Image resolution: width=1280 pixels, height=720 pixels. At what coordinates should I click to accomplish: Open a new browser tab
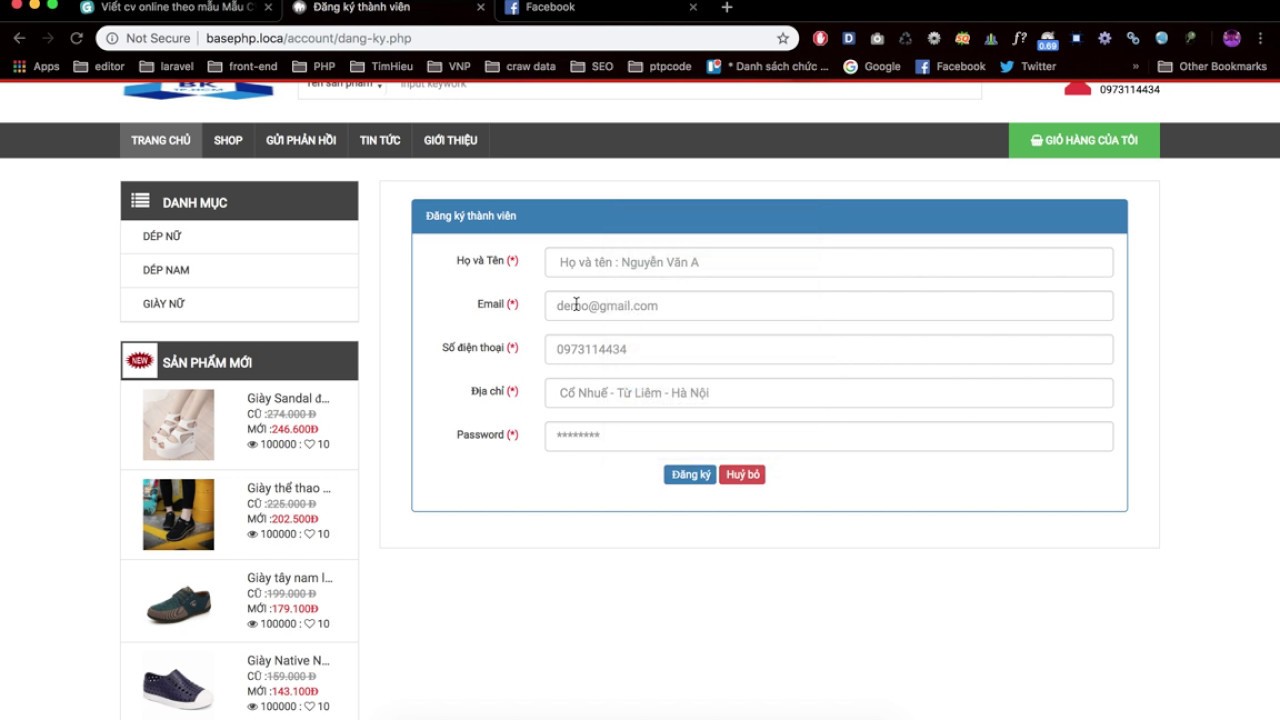click(x=727, y=7)
